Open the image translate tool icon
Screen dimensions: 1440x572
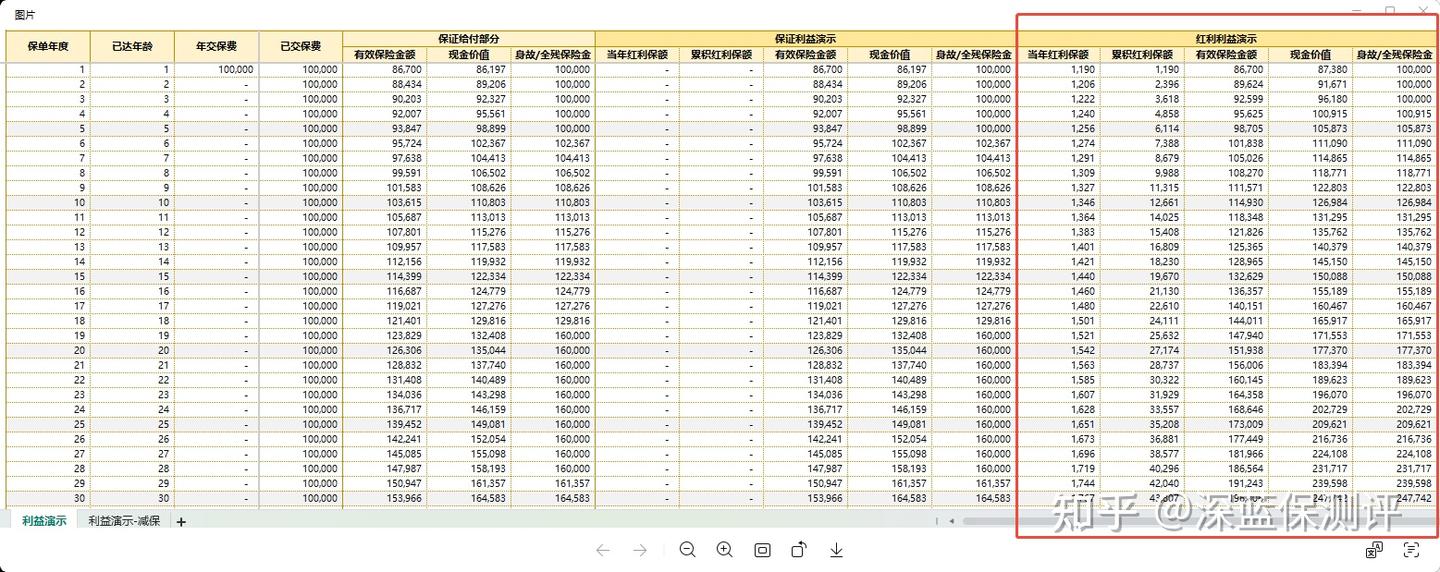click(x=1374, y=549)
